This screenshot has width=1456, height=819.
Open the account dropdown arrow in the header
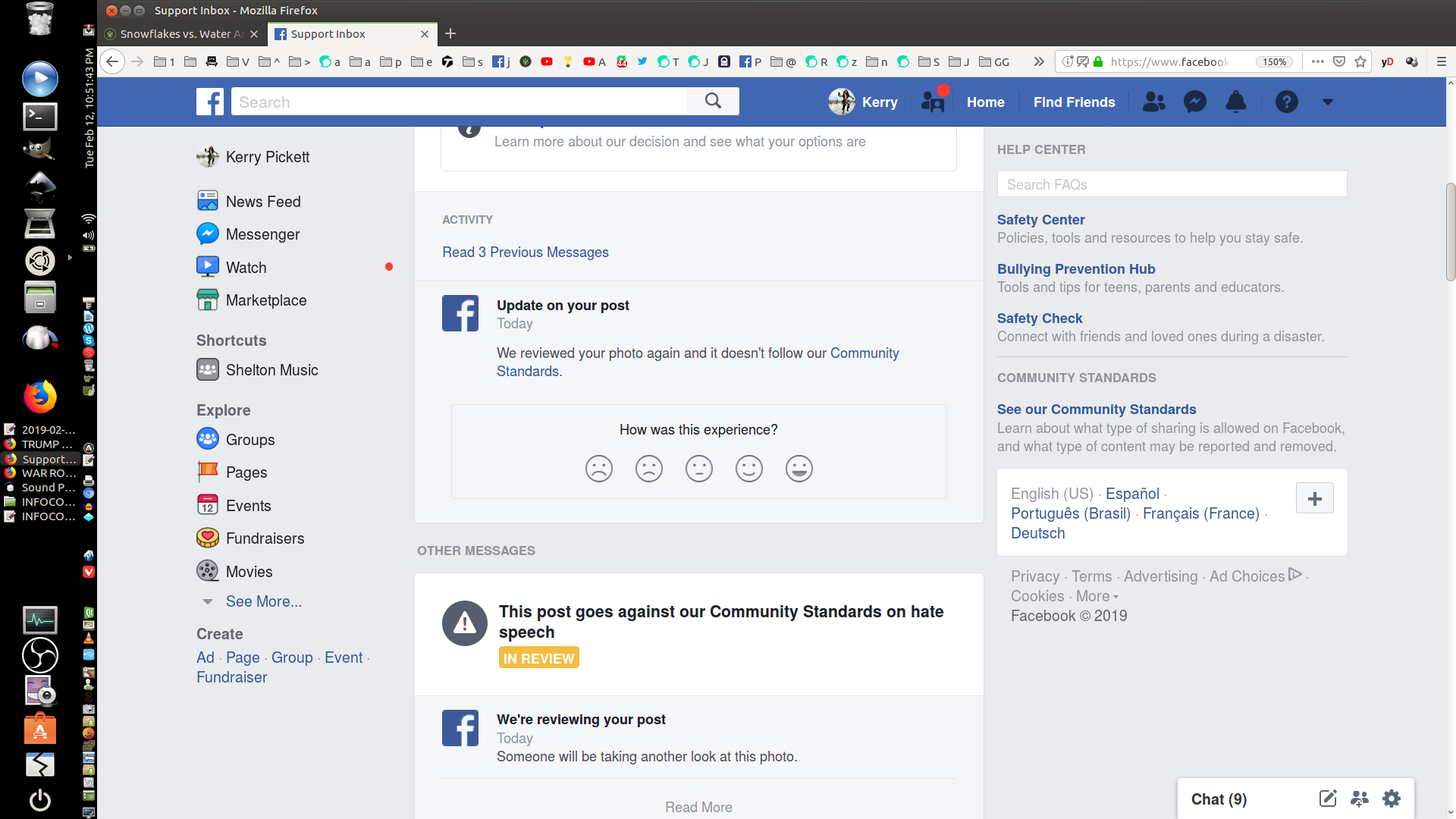point(1327,102)
